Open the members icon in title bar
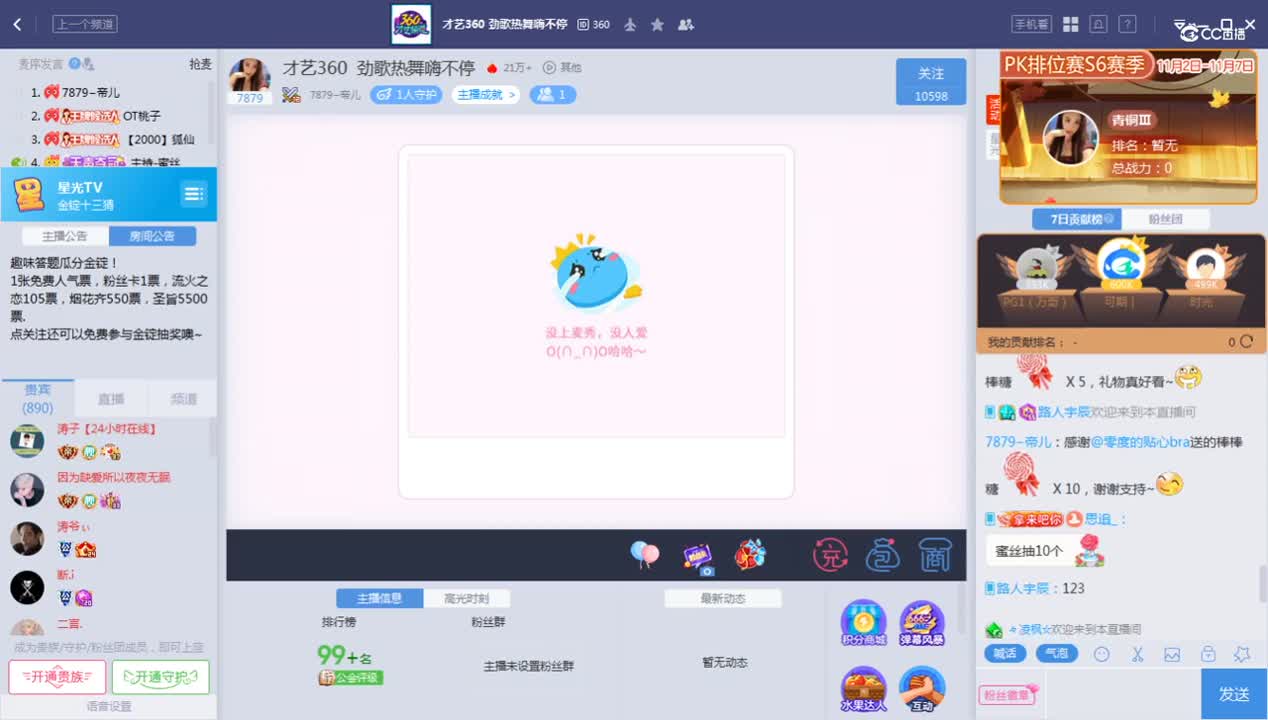The width and height of the screenshot is (1268, 720). [x=686, y=24]
